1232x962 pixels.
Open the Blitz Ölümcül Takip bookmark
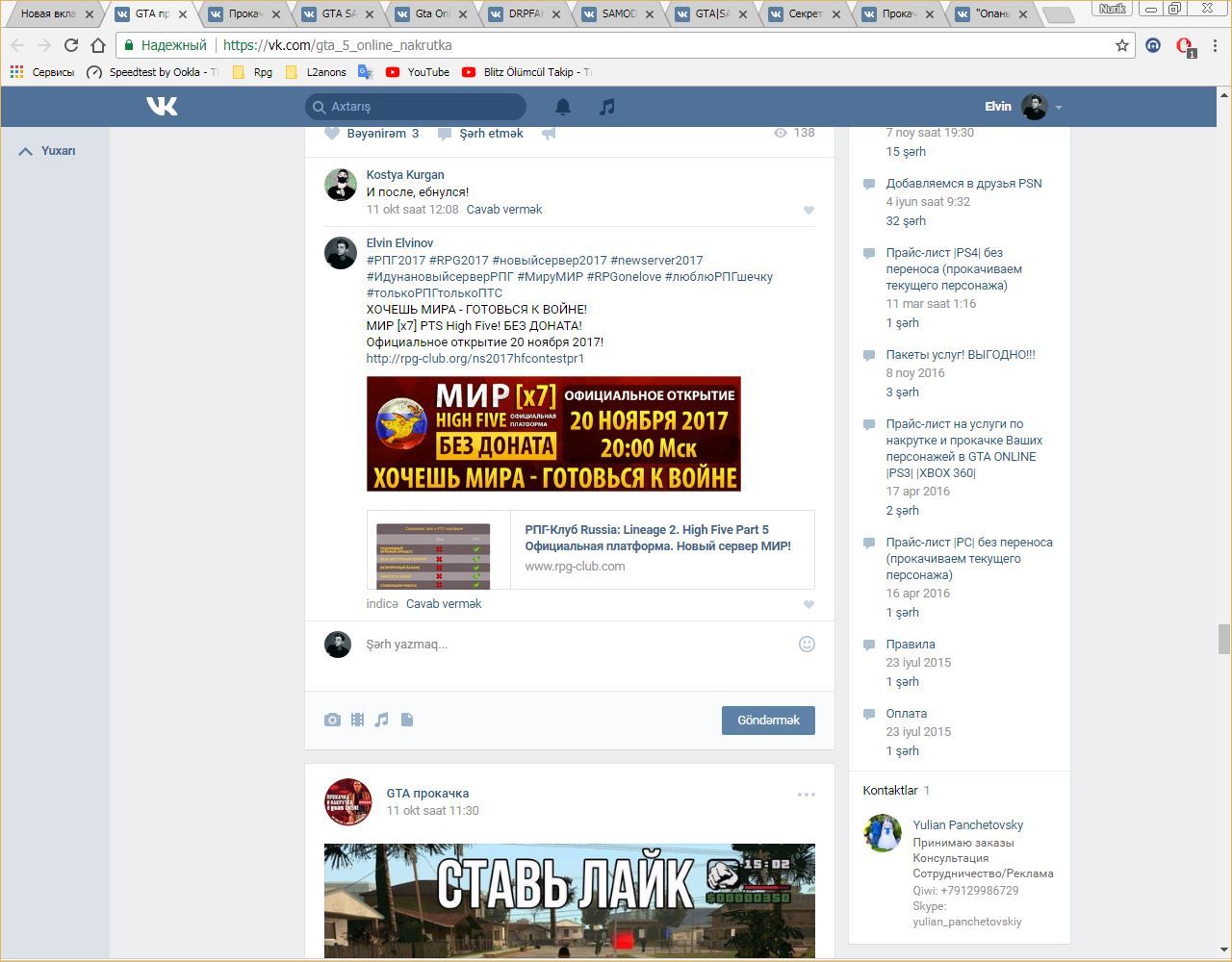[x=526, y=72]
